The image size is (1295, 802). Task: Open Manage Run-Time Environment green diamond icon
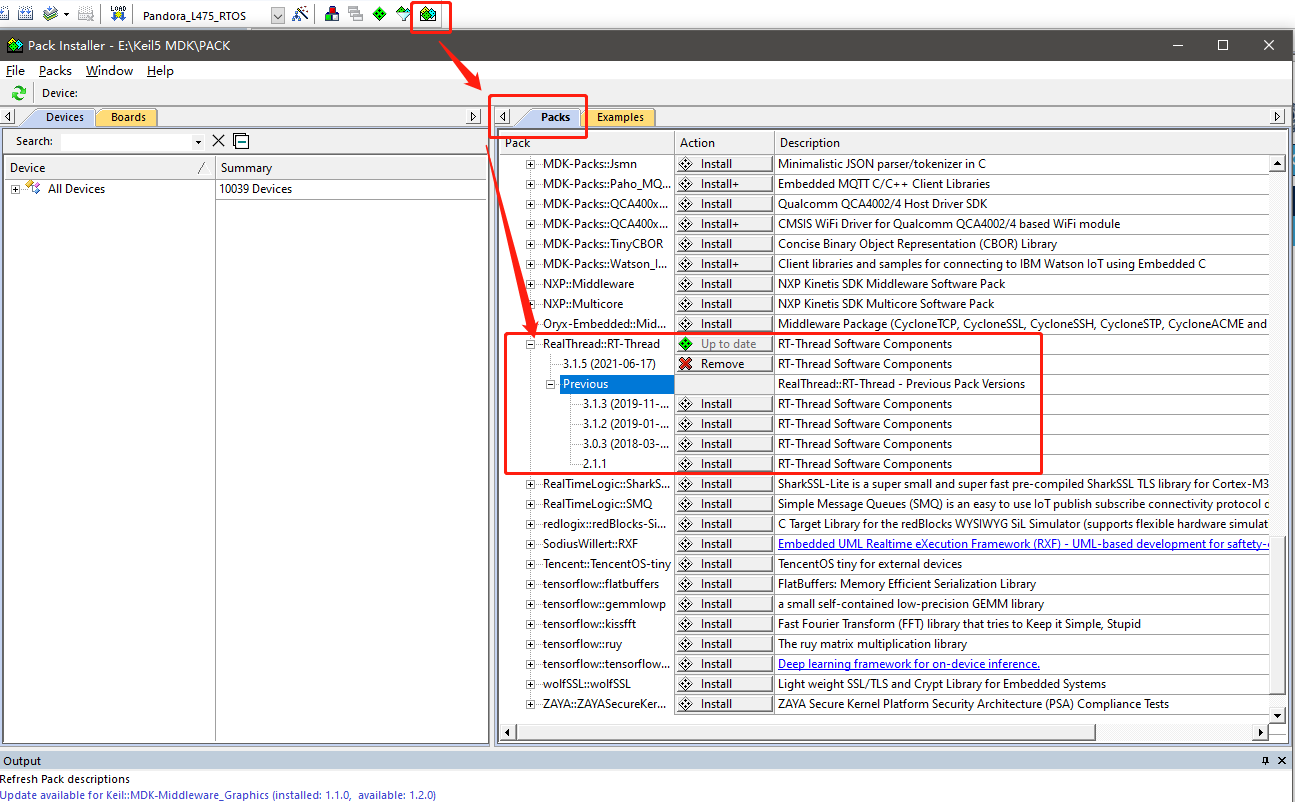pos(379,14)
